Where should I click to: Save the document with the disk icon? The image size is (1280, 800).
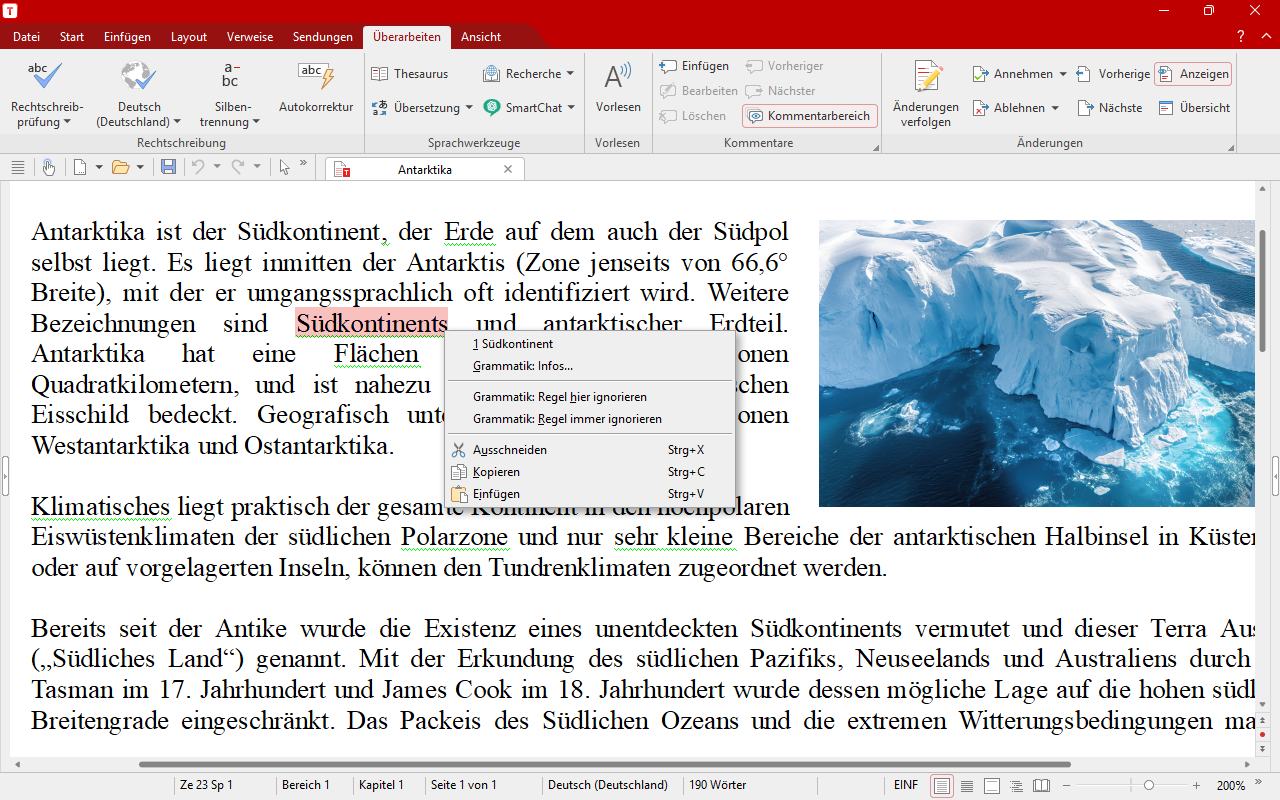170,167
